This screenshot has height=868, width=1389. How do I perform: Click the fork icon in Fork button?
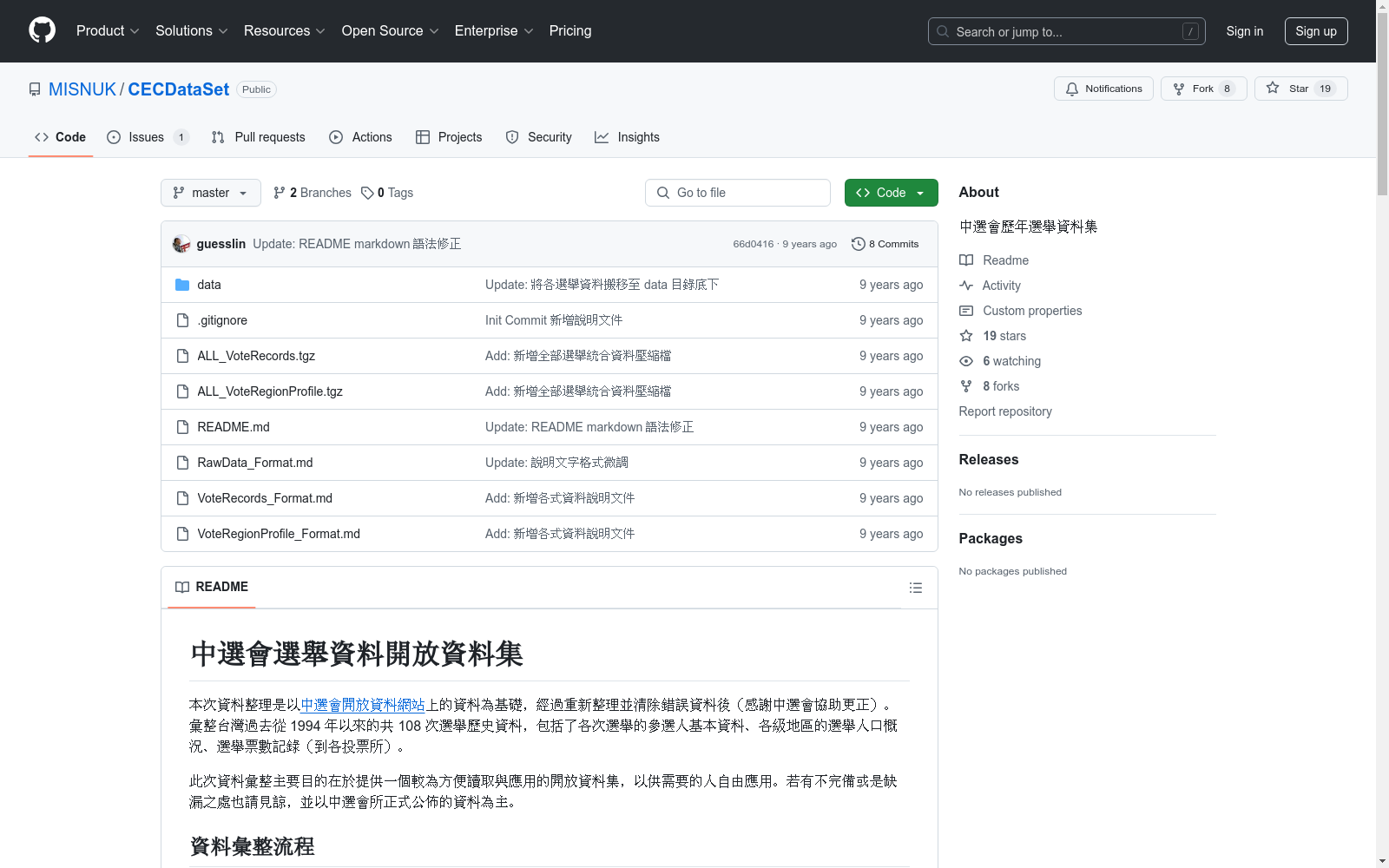point(1179,89)
